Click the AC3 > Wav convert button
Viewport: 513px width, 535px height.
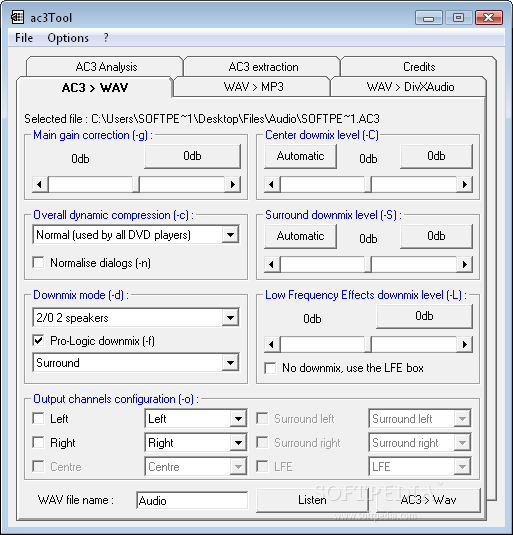[x=428, y=500]
